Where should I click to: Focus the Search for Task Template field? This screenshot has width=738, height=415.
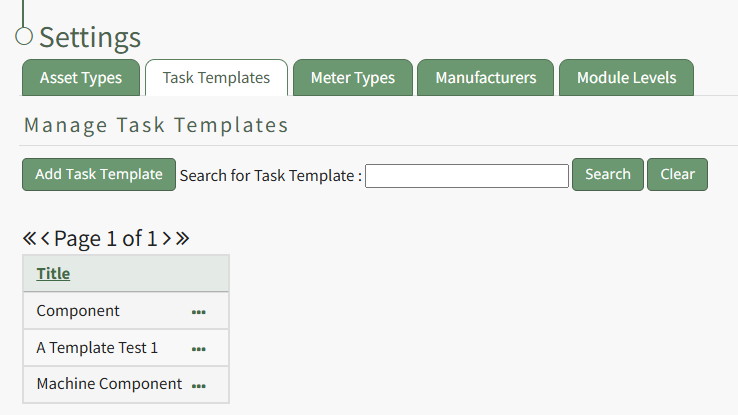click(x=467, y=176)
